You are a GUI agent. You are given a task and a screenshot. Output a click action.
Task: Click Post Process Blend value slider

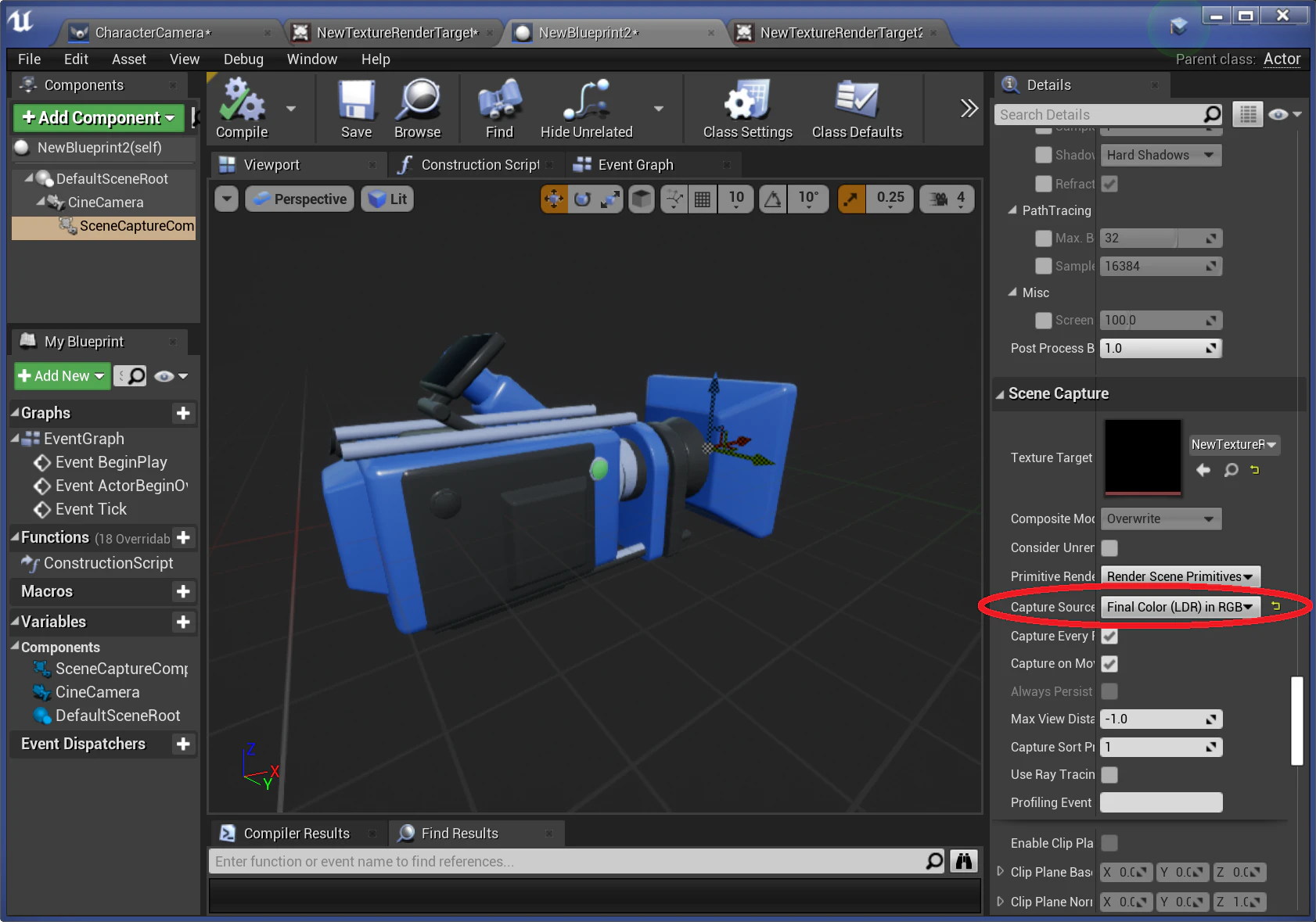click(1161, 348)
